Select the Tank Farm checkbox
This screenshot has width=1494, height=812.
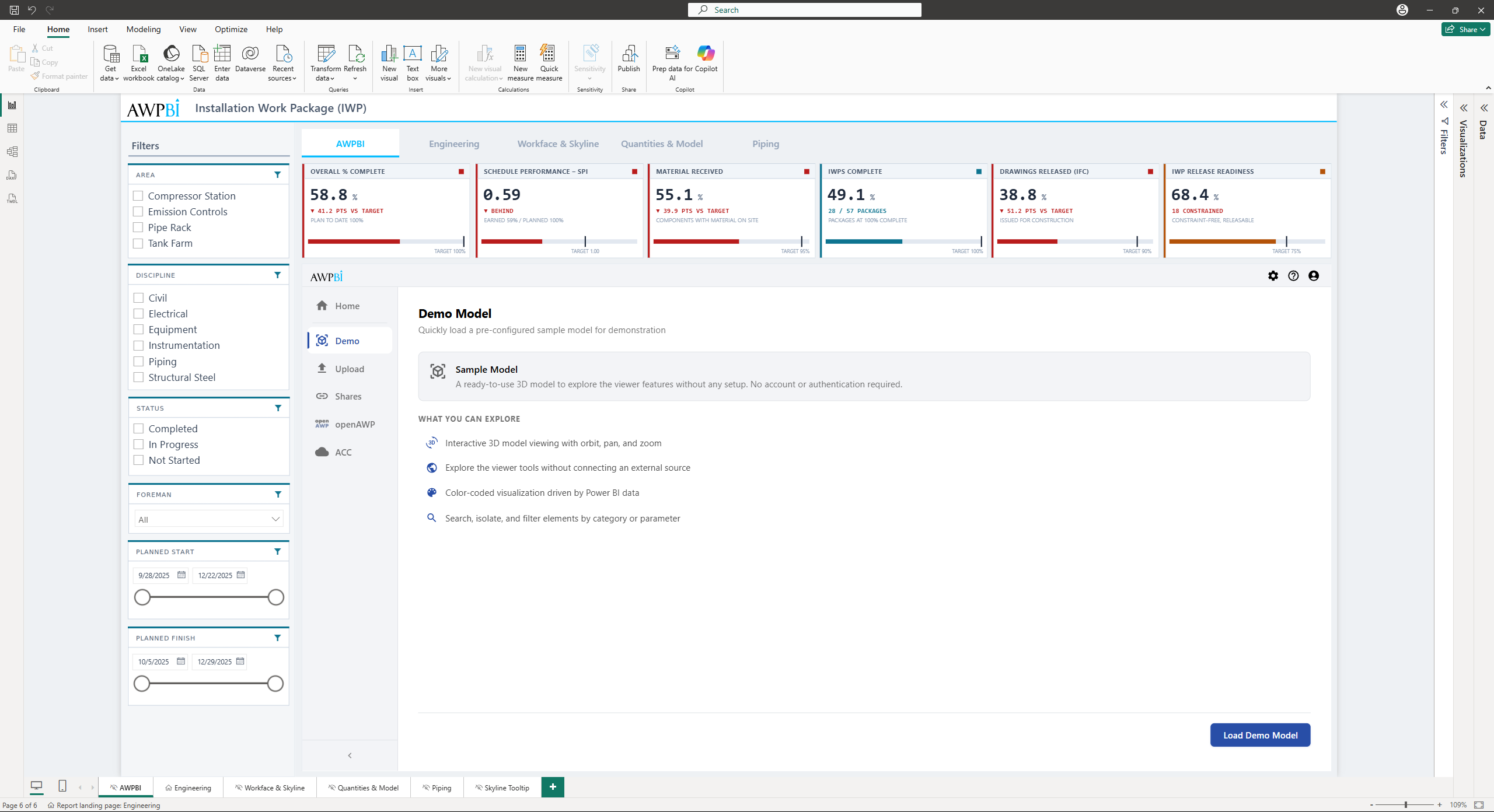tap(138, 243)
